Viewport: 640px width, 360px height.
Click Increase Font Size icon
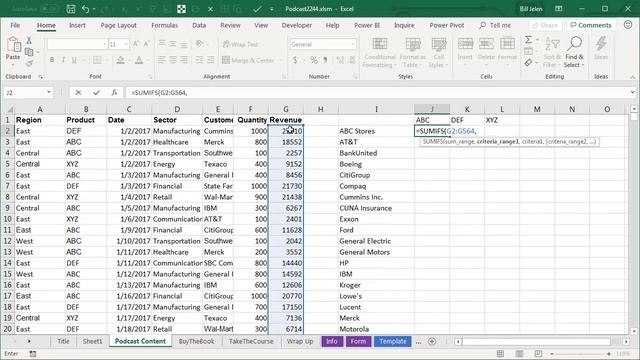click(136, 44)
